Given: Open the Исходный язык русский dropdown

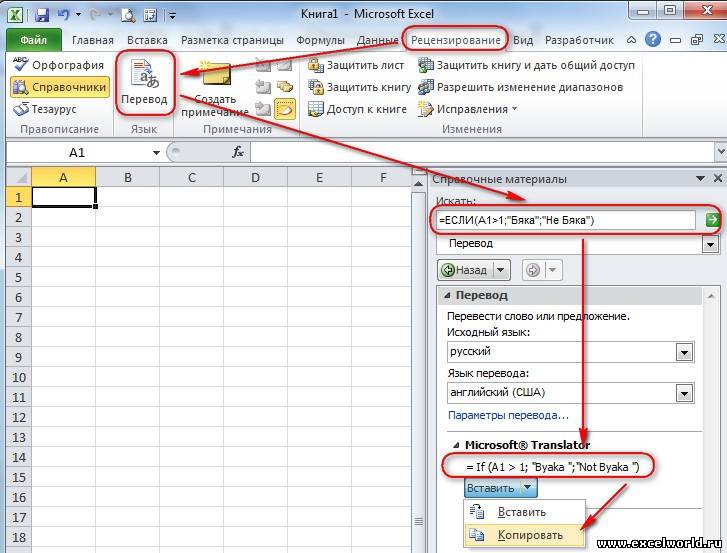Looking at the screenshot, I should pyautogui.click(x=684, y=352).
